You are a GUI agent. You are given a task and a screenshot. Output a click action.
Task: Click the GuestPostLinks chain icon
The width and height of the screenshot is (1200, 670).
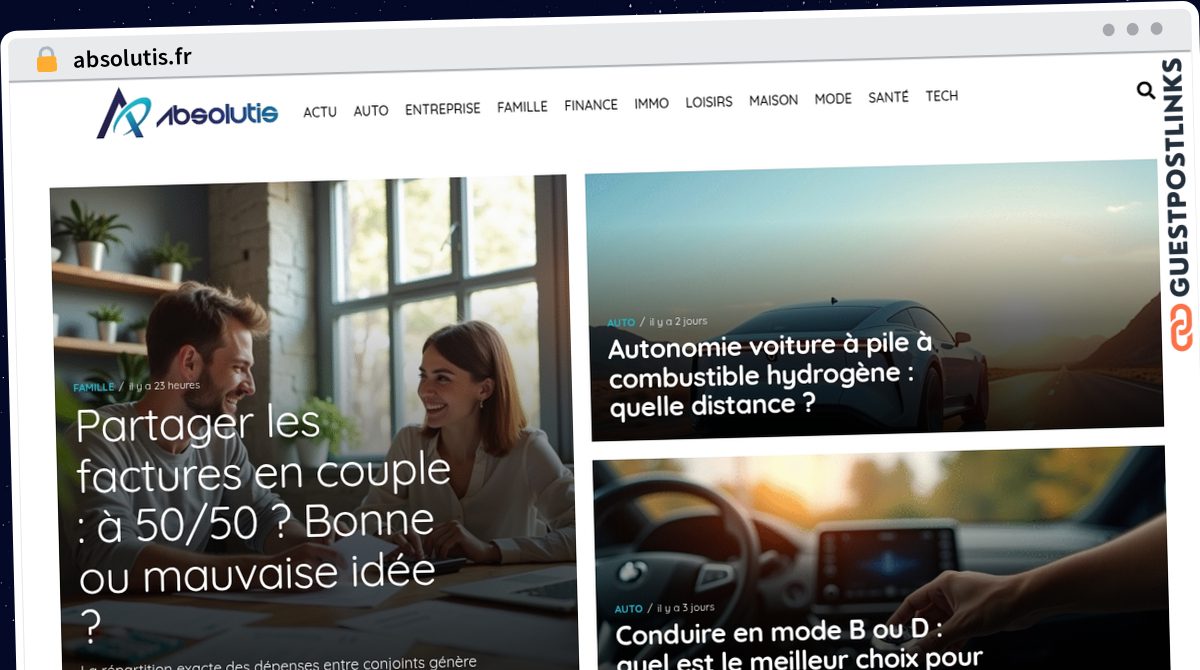pyautogui.click(x=1183, y=329)
